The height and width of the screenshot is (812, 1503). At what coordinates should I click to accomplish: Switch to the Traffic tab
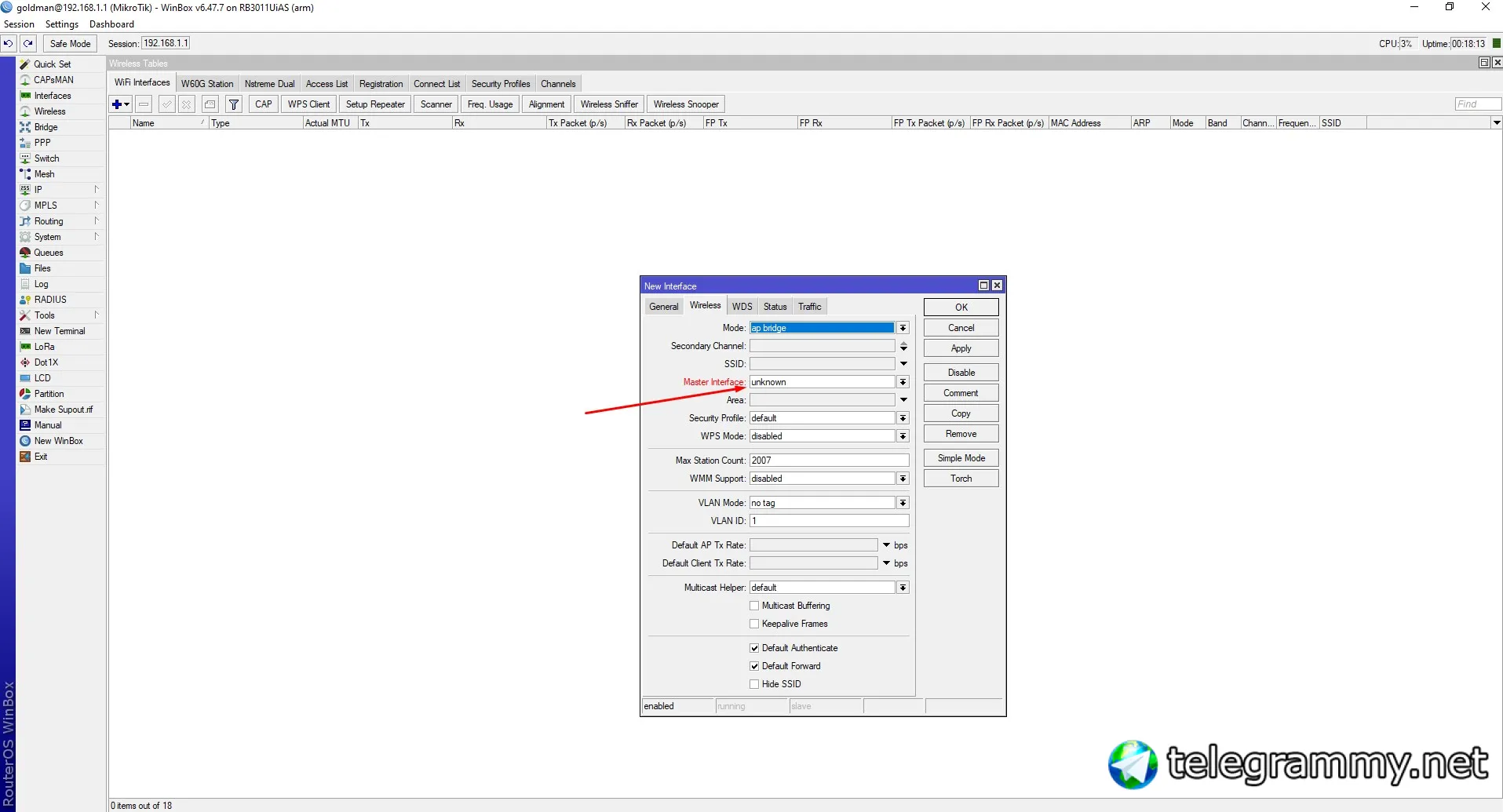(810, 307)
